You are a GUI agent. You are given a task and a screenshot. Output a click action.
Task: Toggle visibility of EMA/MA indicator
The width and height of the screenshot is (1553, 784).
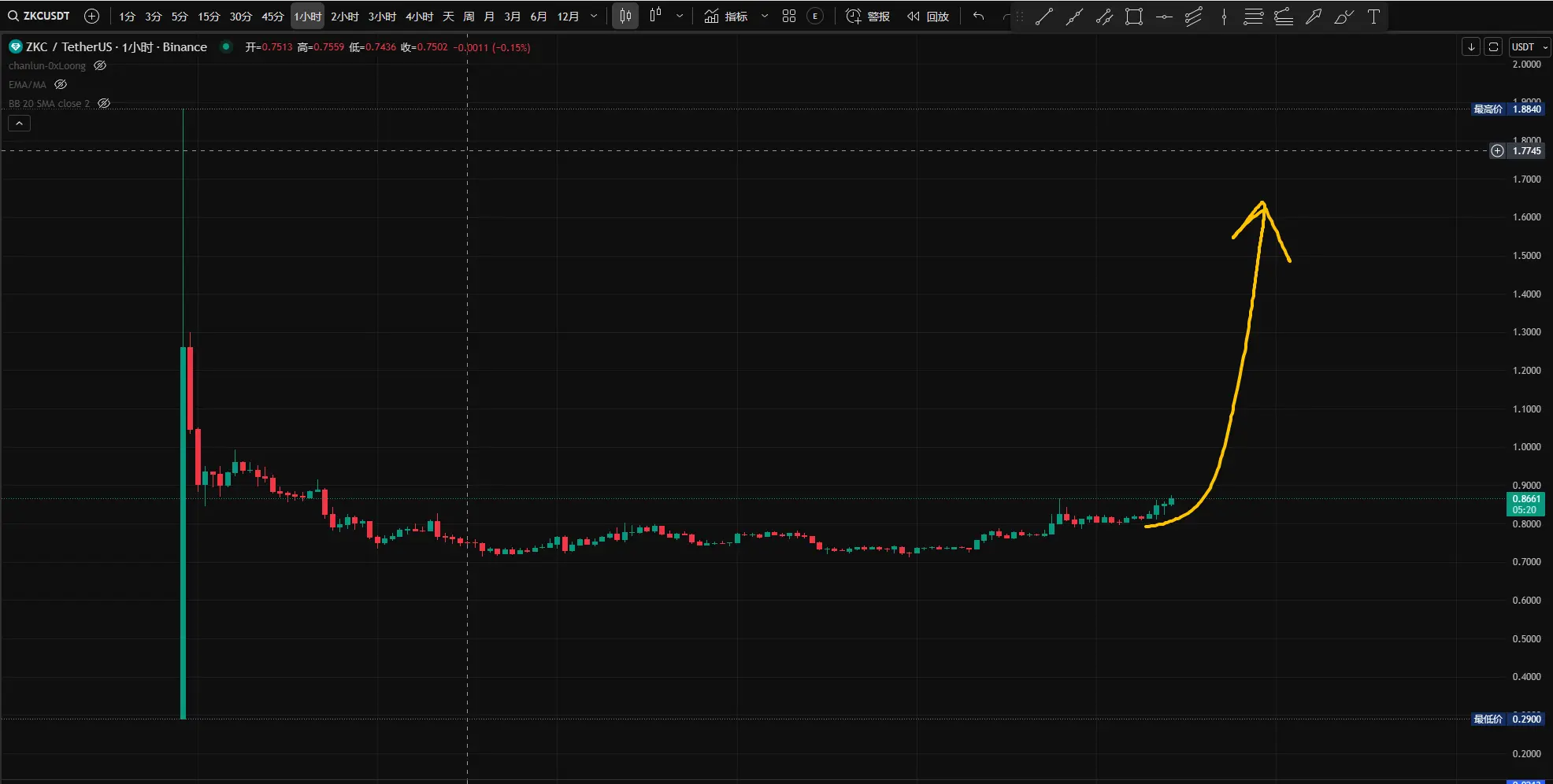(x=61, y=84)
